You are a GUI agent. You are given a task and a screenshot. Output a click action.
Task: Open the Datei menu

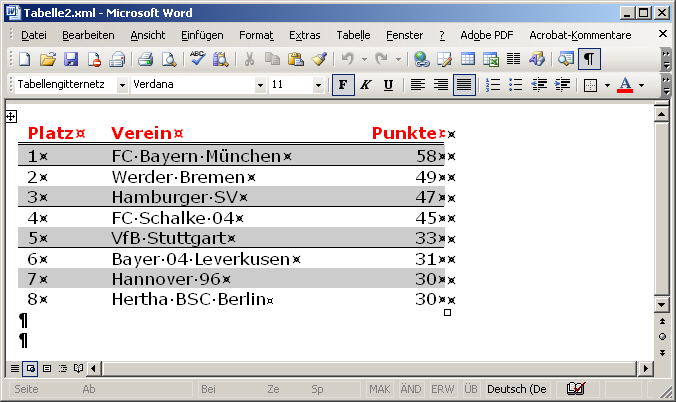tap(34, 35)
